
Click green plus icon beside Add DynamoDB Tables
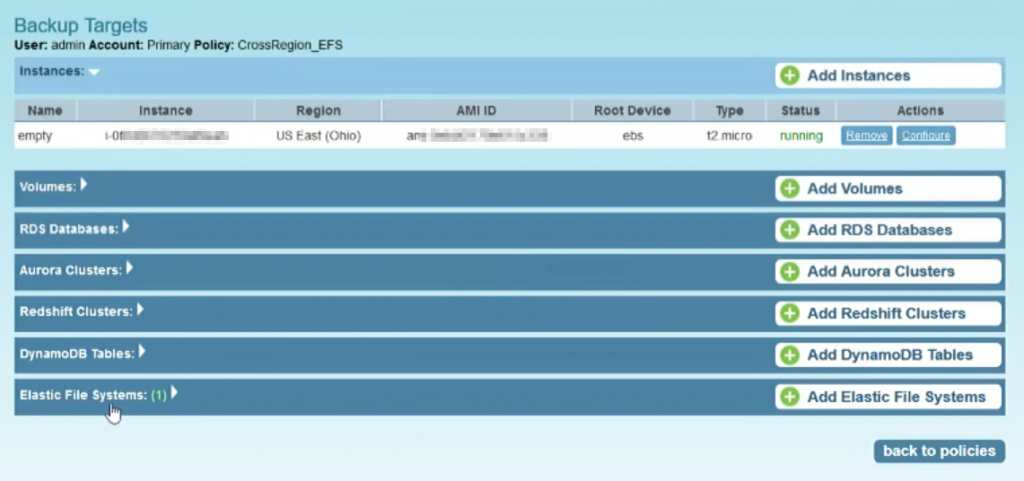point(790,355)
